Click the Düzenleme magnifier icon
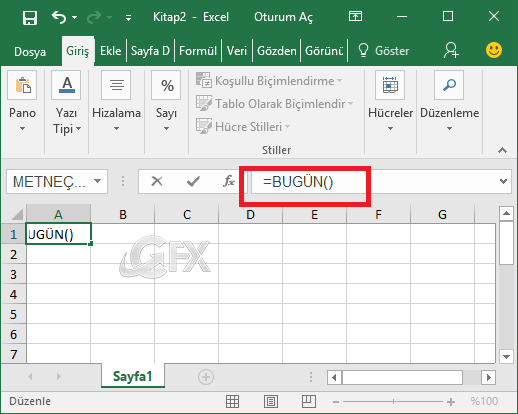Screen dimensions: 518x414 tap(449, 85)
